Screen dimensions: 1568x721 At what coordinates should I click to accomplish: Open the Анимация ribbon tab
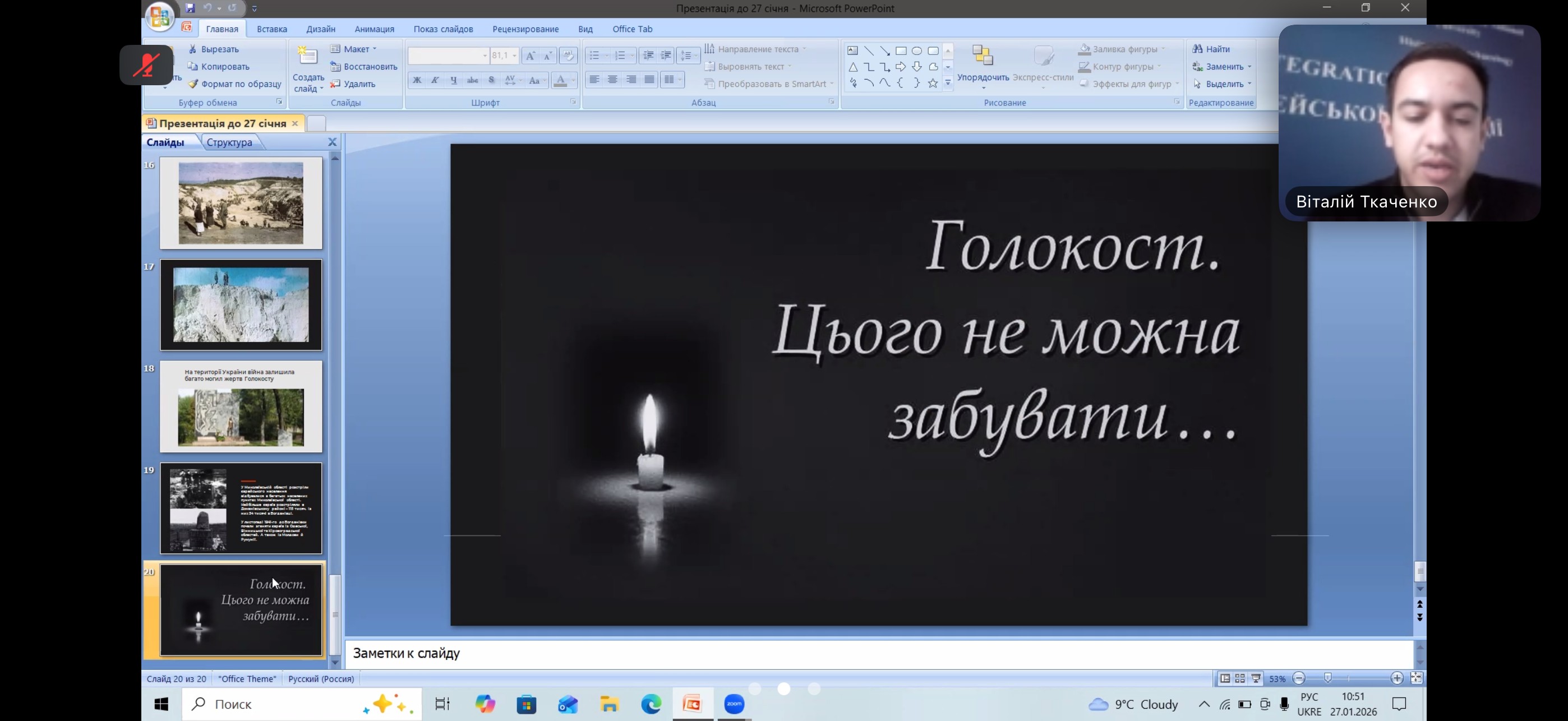pos(375,29)
